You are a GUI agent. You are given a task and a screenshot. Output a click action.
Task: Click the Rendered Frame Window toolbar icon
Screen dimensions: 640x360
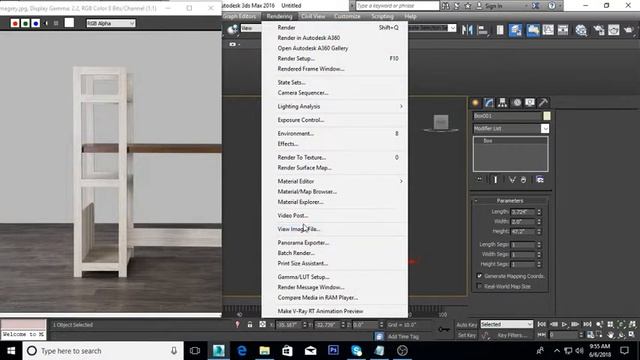(613, 30)
